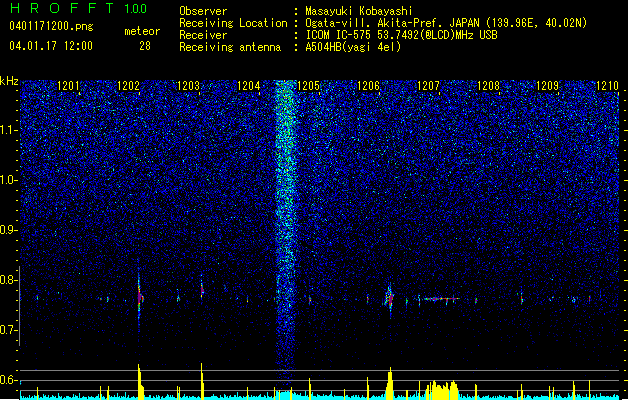This screenshot has height=400, width=629.
Task: Click the 1209 time marker
Action: click(x=548, y=86)
